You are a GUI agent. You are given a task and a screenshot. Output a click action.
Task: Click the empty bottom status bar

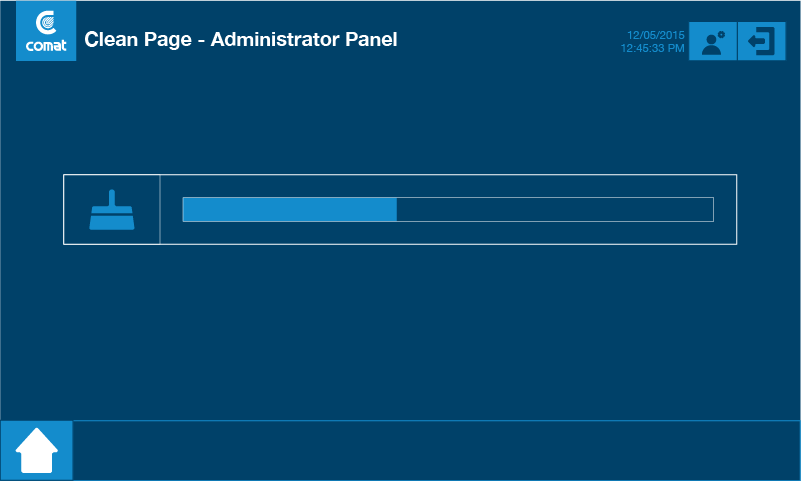(436, 451)
